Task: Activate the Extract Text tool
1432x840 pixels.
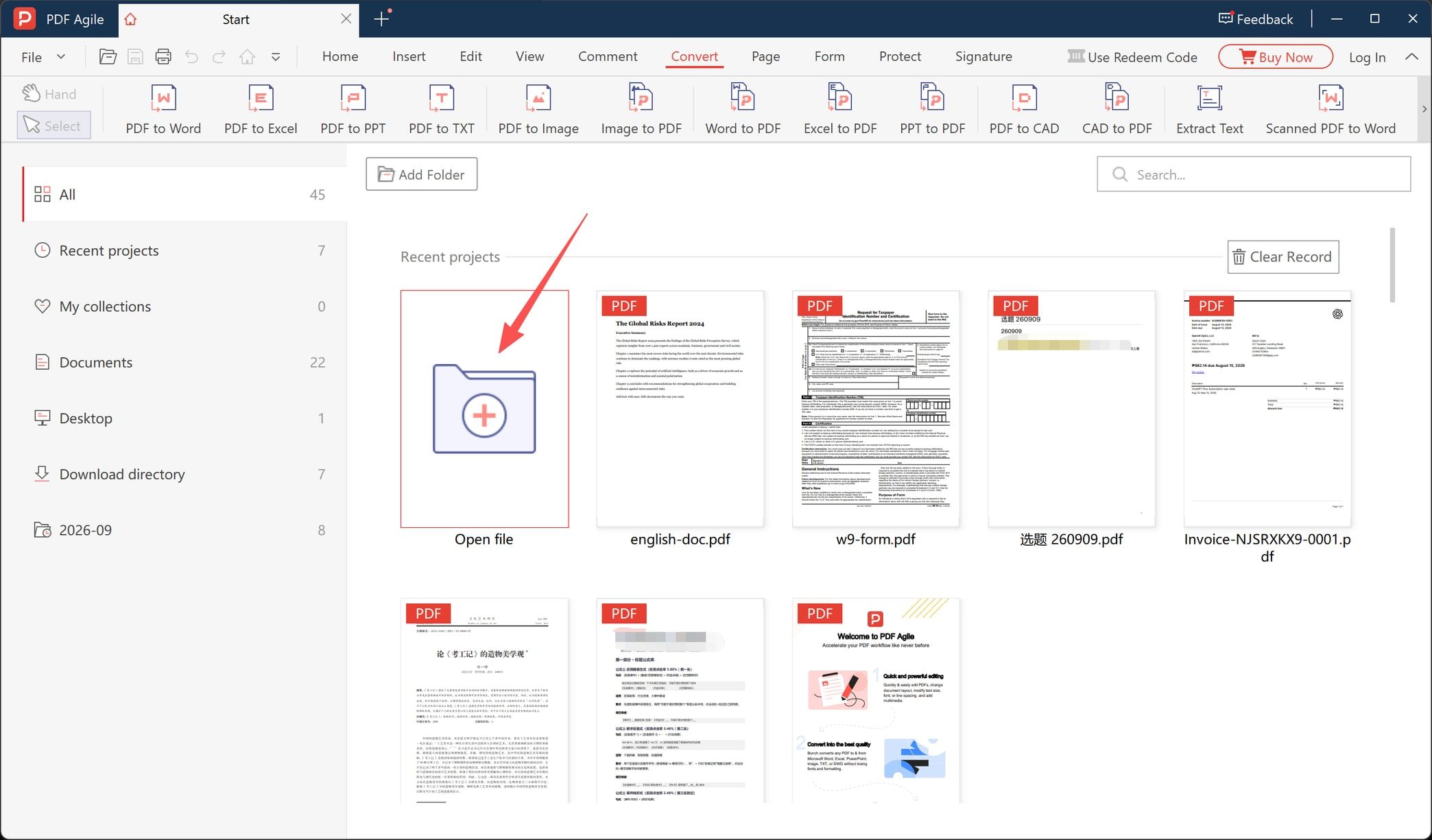Action: 1210,109
